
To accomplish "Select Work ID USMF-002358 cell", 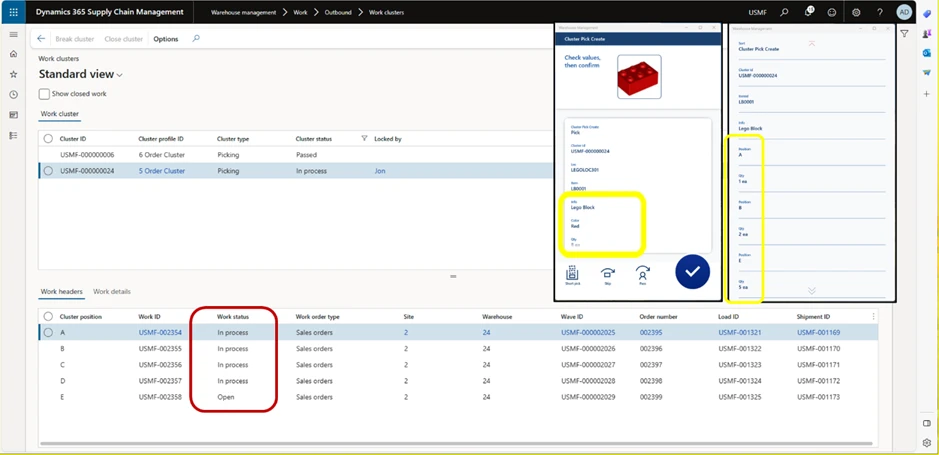I will [160, 397].
